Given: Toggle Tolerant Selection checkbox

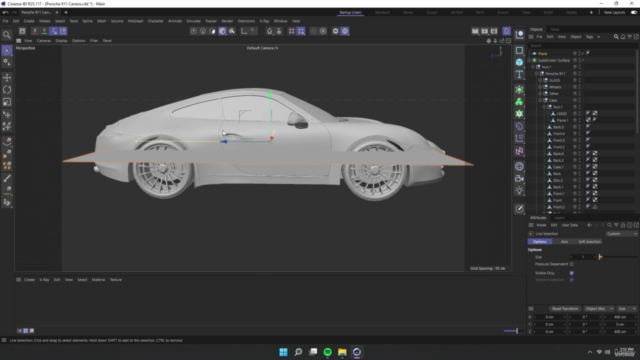Looking at the screenshot, I should click(571, 280).
